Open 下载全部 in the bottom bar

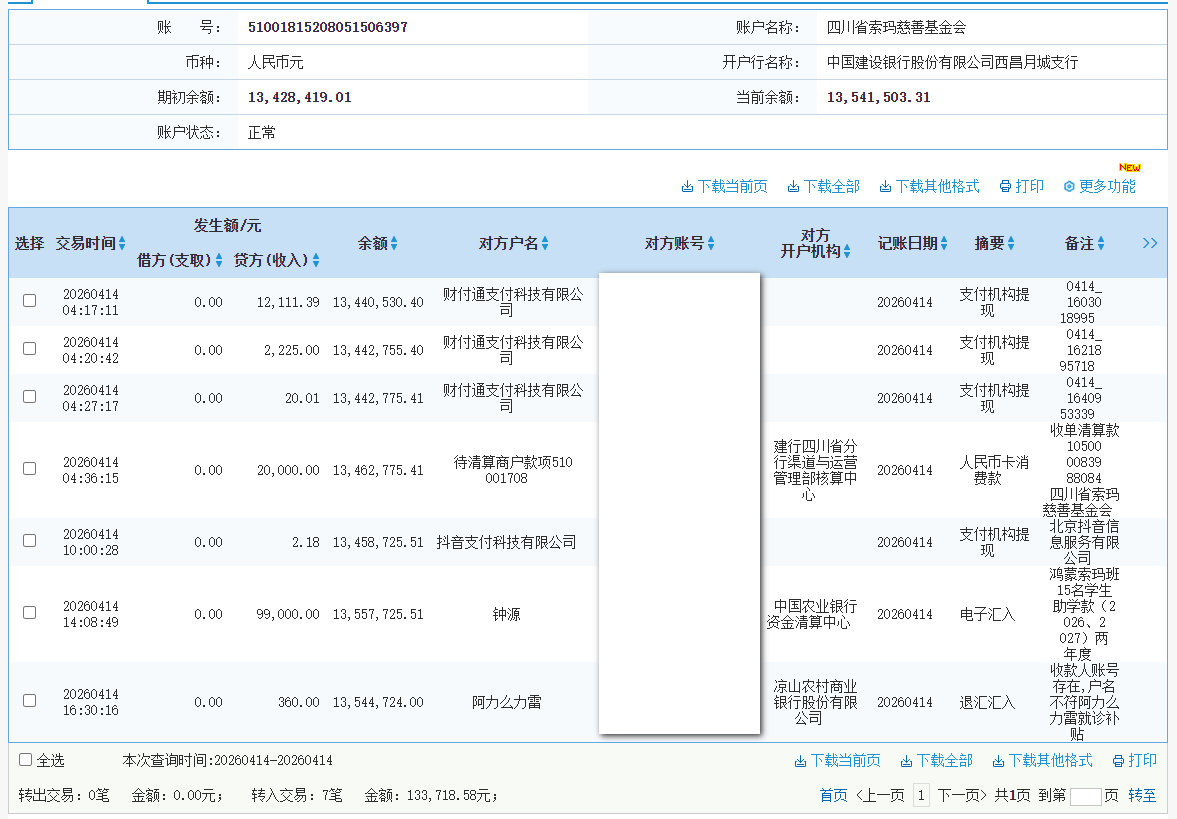click(x=905, y=760)
